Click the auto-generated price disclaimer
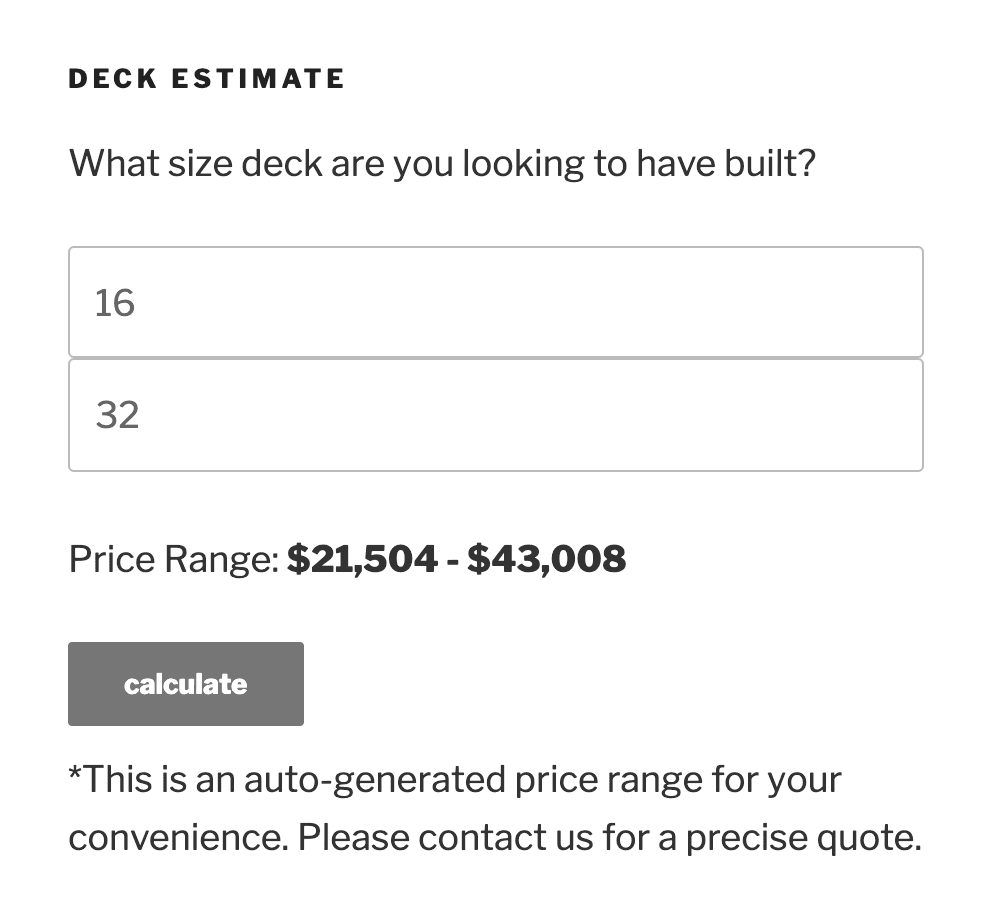Screen dimensions: 992x924 tap(495, 807)
